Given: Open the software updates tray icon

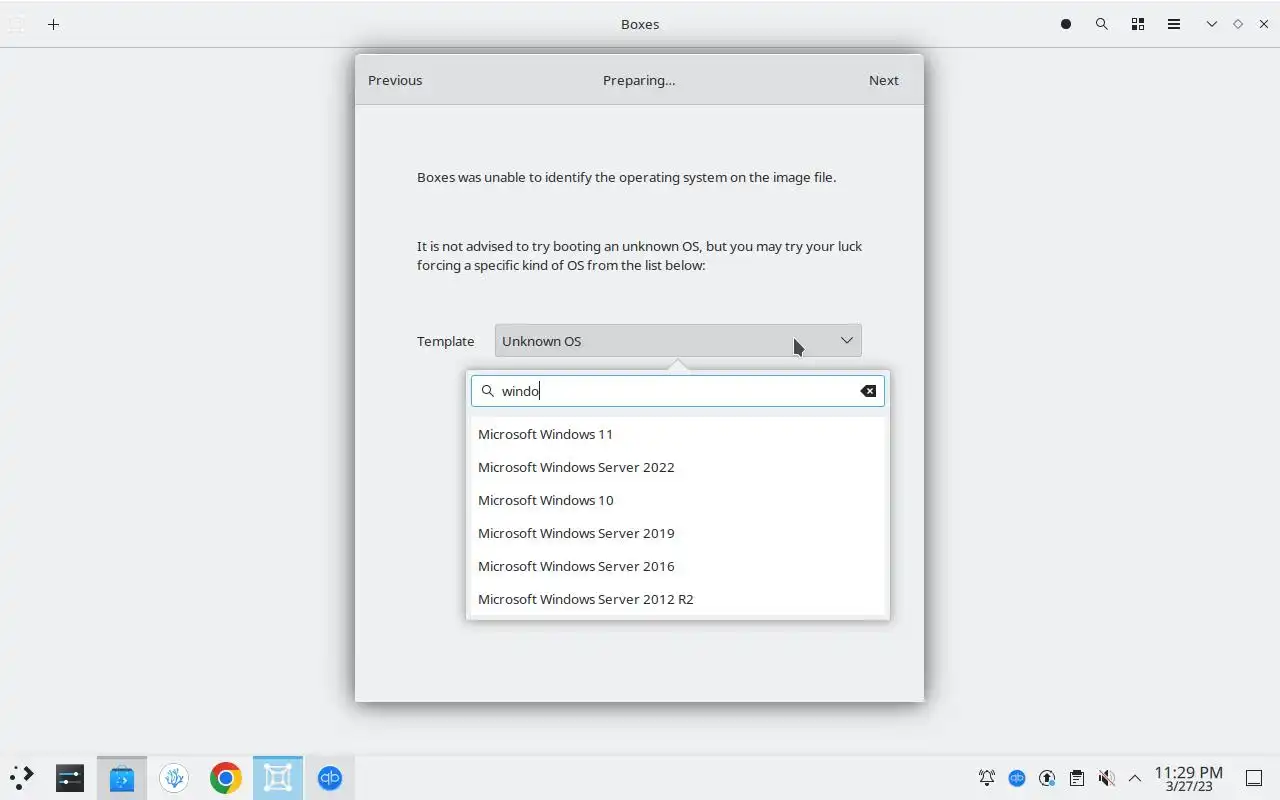Looking at the screenshot, I should coord(1047,778).
